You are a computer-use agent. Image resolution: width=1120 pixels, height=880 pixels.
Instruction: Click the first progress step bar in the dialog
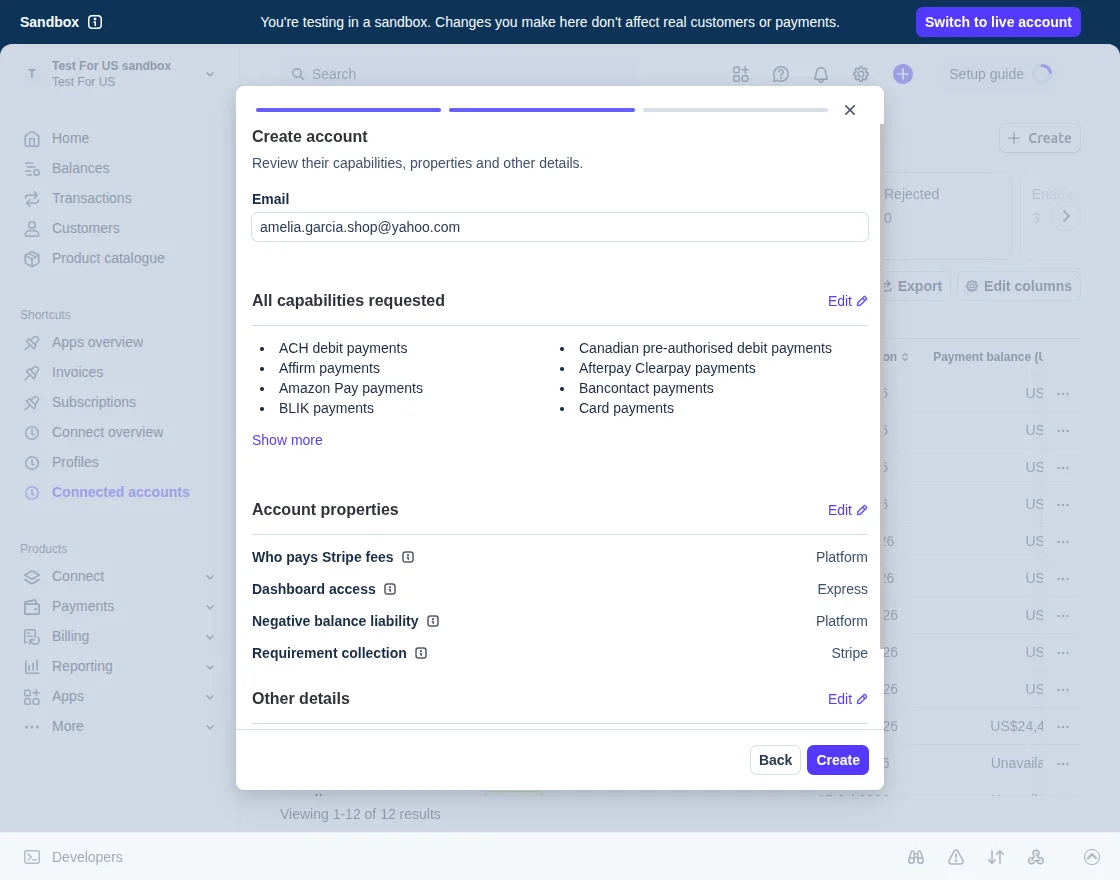[349, 110]
